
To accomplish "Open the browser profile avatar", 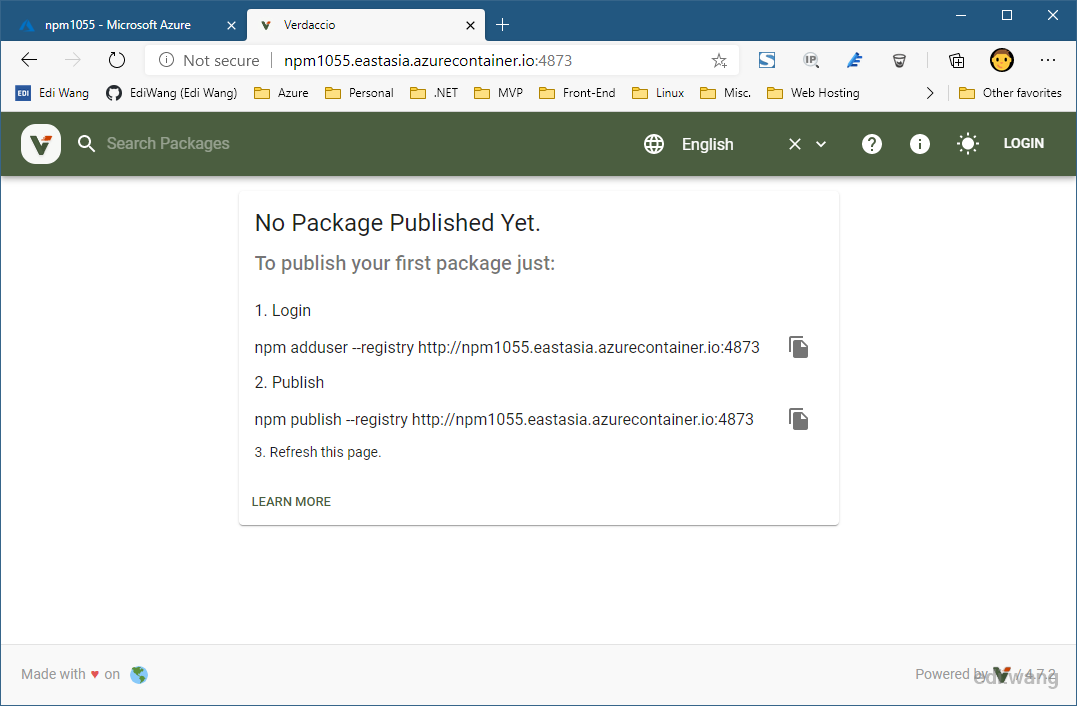I will [x=1001, y=60].
